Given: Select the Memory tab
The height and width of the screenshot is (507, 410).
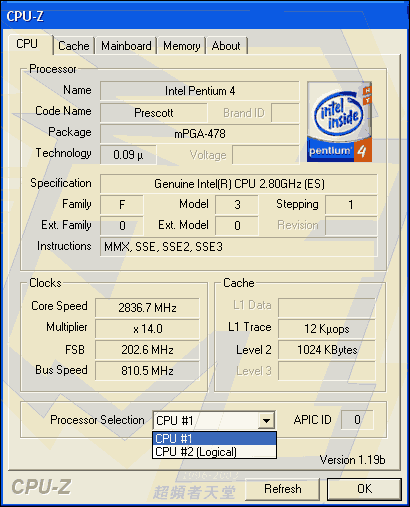Looking at the screenshot, I should [x=182, y=46].
